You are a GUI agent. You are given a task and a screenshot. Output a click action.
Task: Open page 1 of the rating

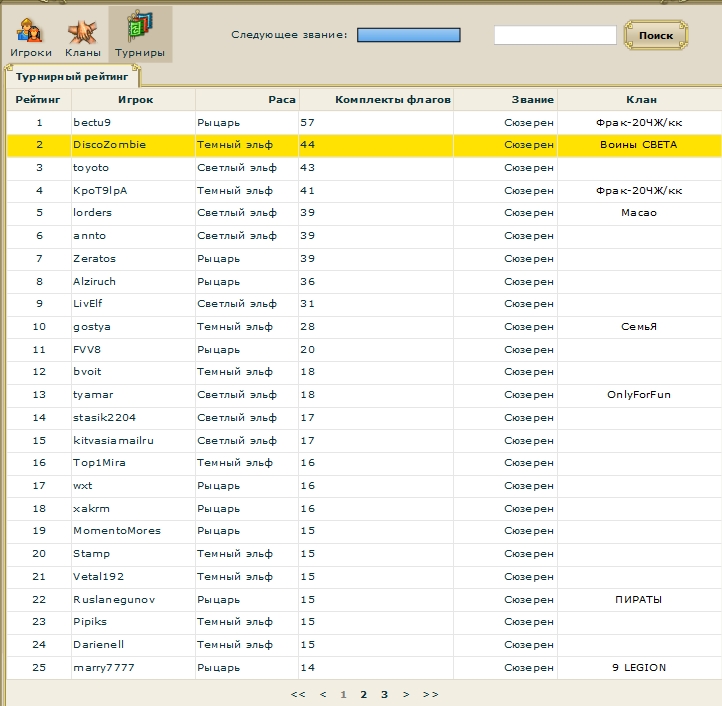(343, 694)
